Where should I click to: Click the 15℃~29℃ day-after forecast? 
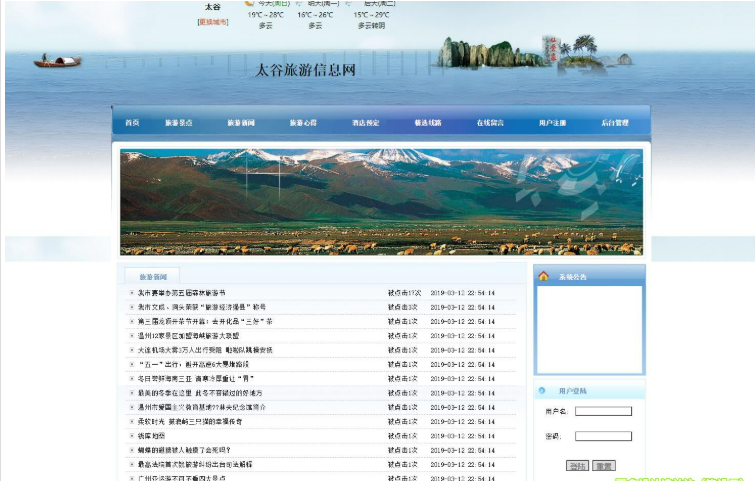coord(371,15)
